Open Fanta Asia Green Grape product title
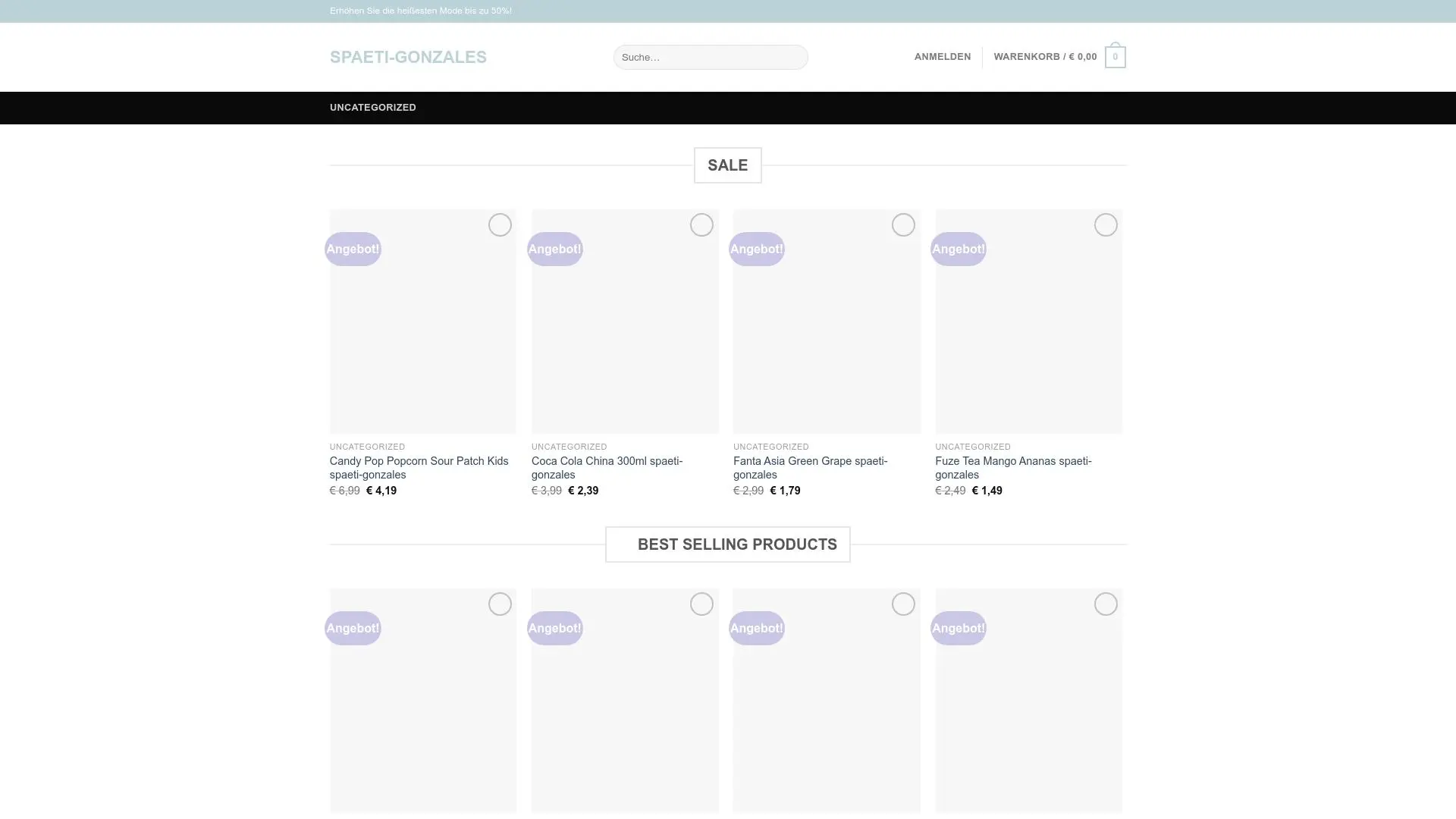This screenshot has height=819, width=1456. click(810, 468)
